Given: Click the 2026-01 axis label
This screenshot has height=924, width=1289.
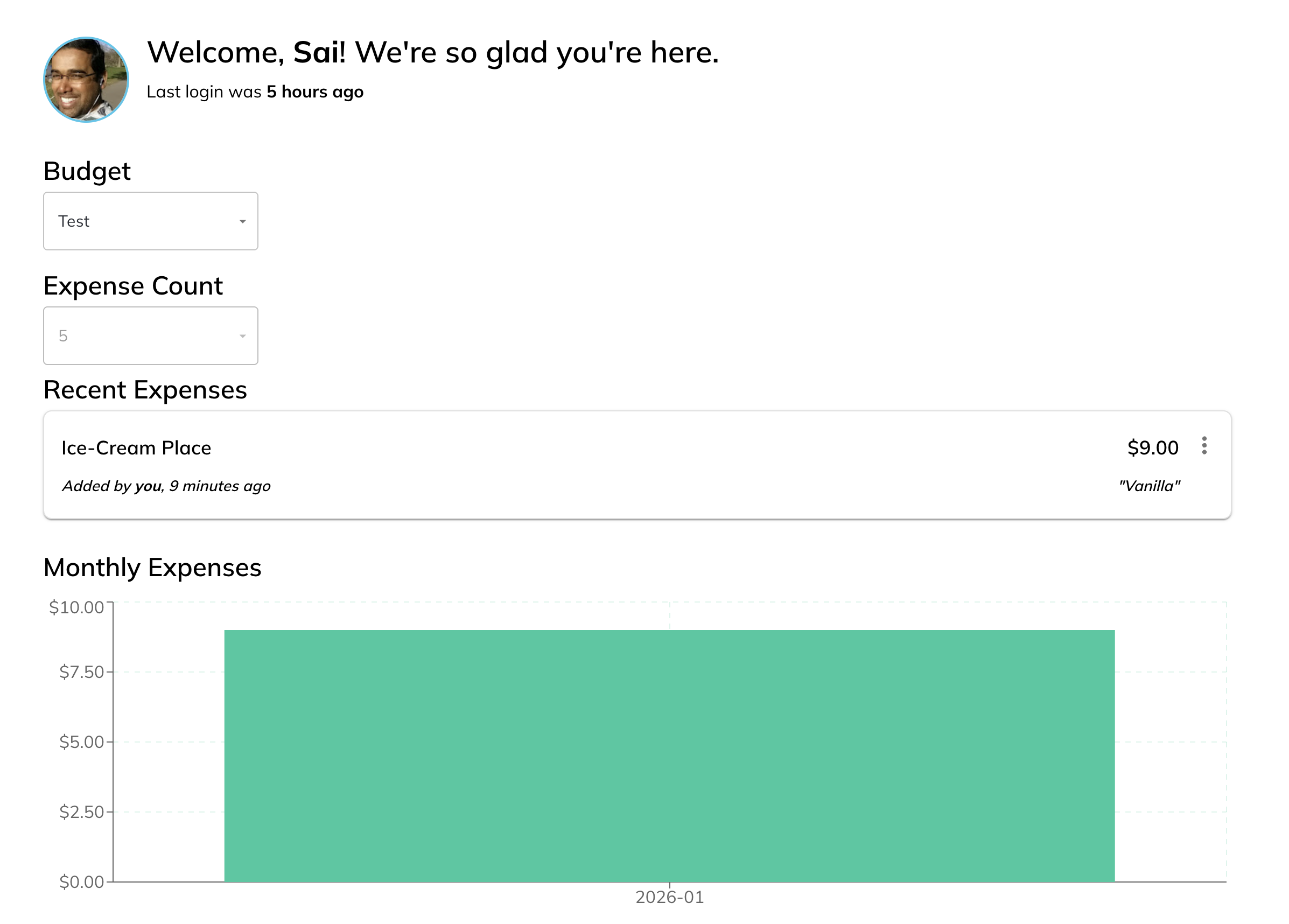Looking at the screenshot, I should pos(669,897).
